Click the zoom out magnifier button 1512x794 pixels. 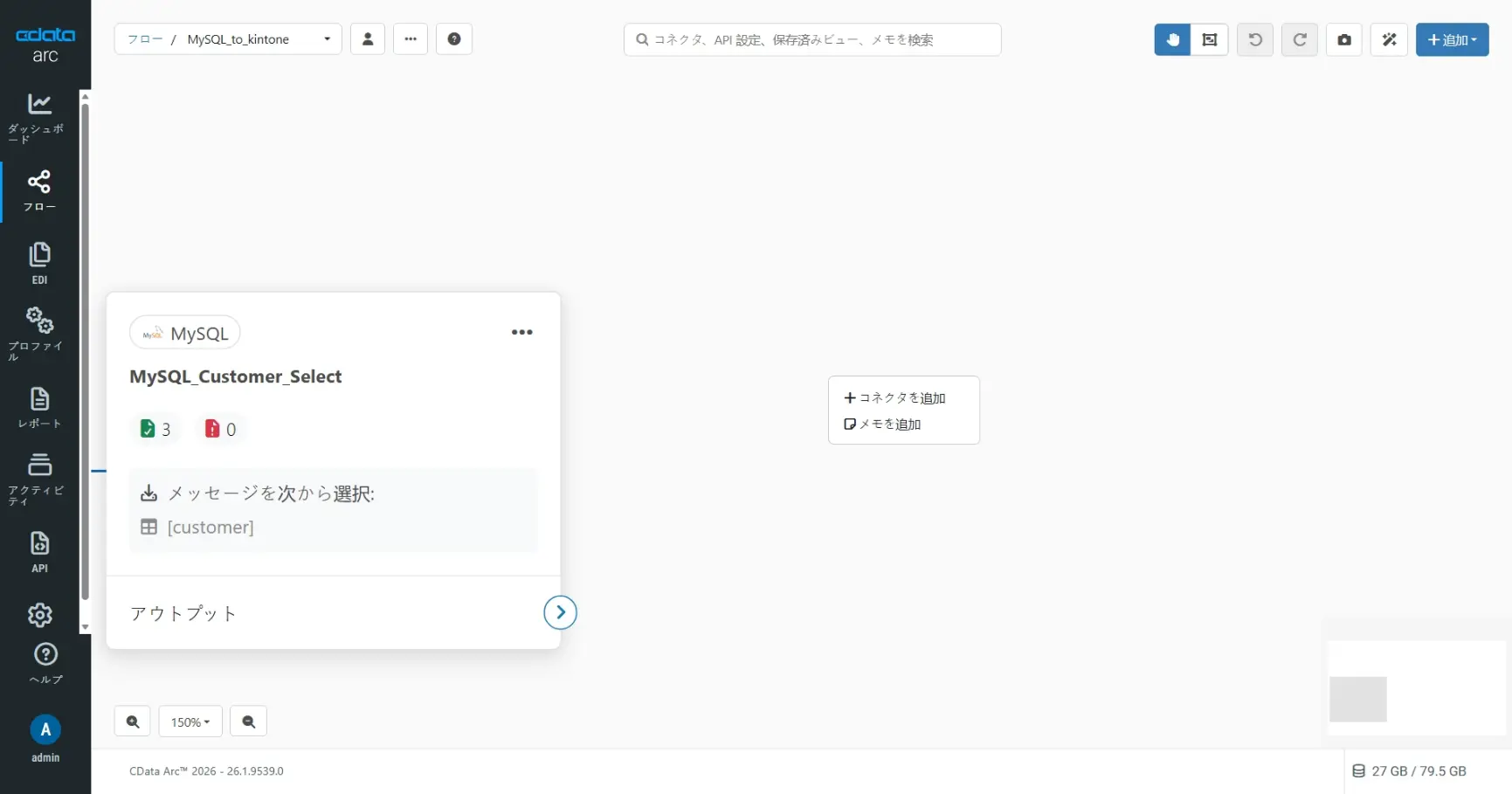pyautogui.click(x=249, y=722)
